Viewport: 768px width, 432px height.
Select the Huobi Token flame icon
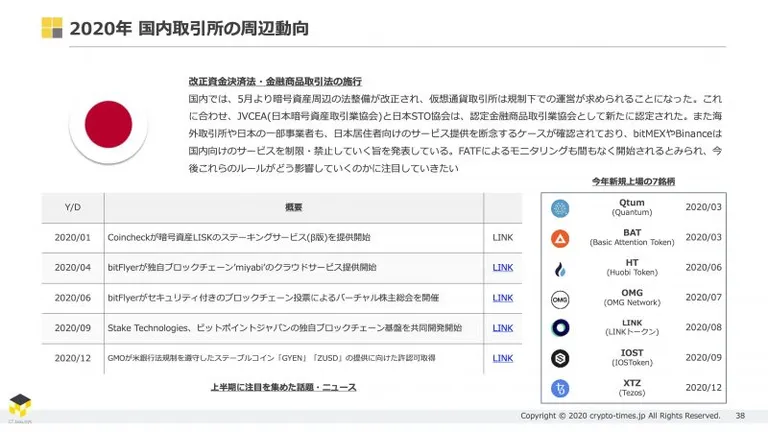click(560, 269)
